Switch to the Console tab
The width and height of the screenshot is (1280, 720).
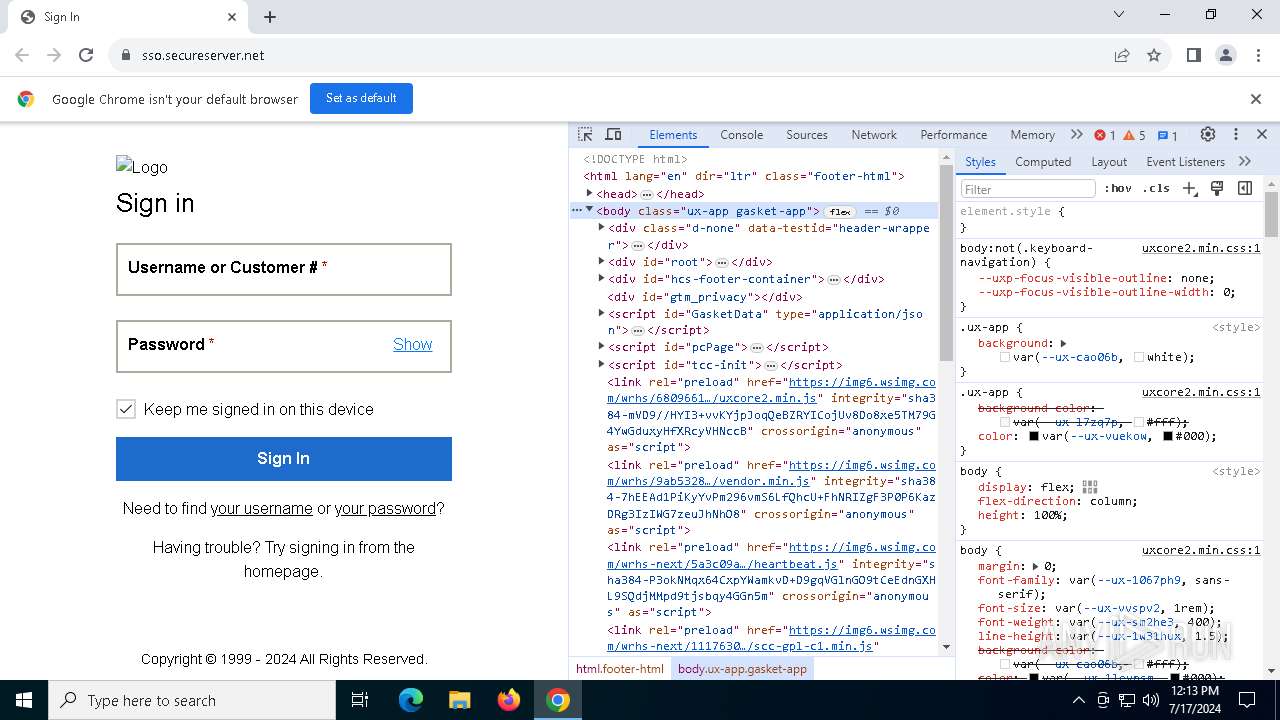pyautogui.click(x=741, y=135)
